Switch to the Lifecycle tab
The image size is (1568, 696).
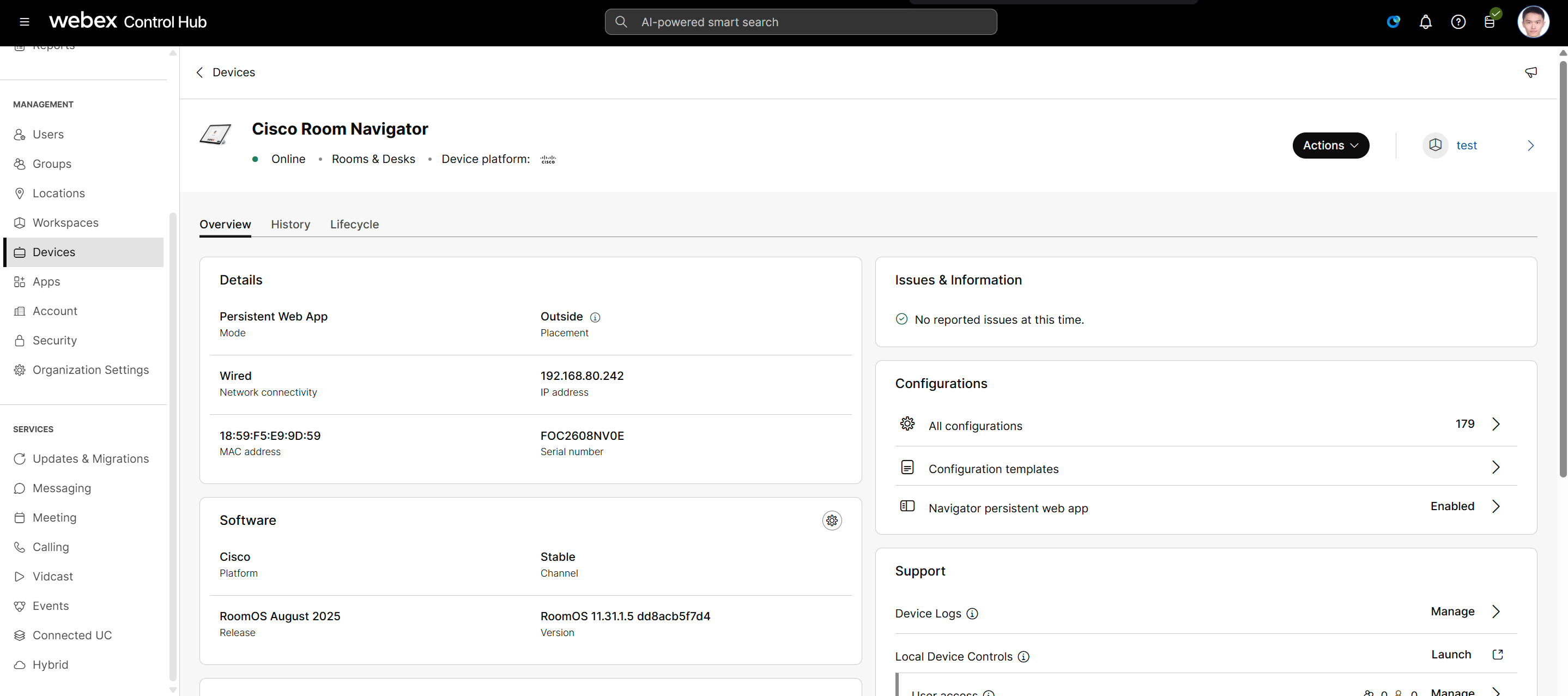pos(354,225)
